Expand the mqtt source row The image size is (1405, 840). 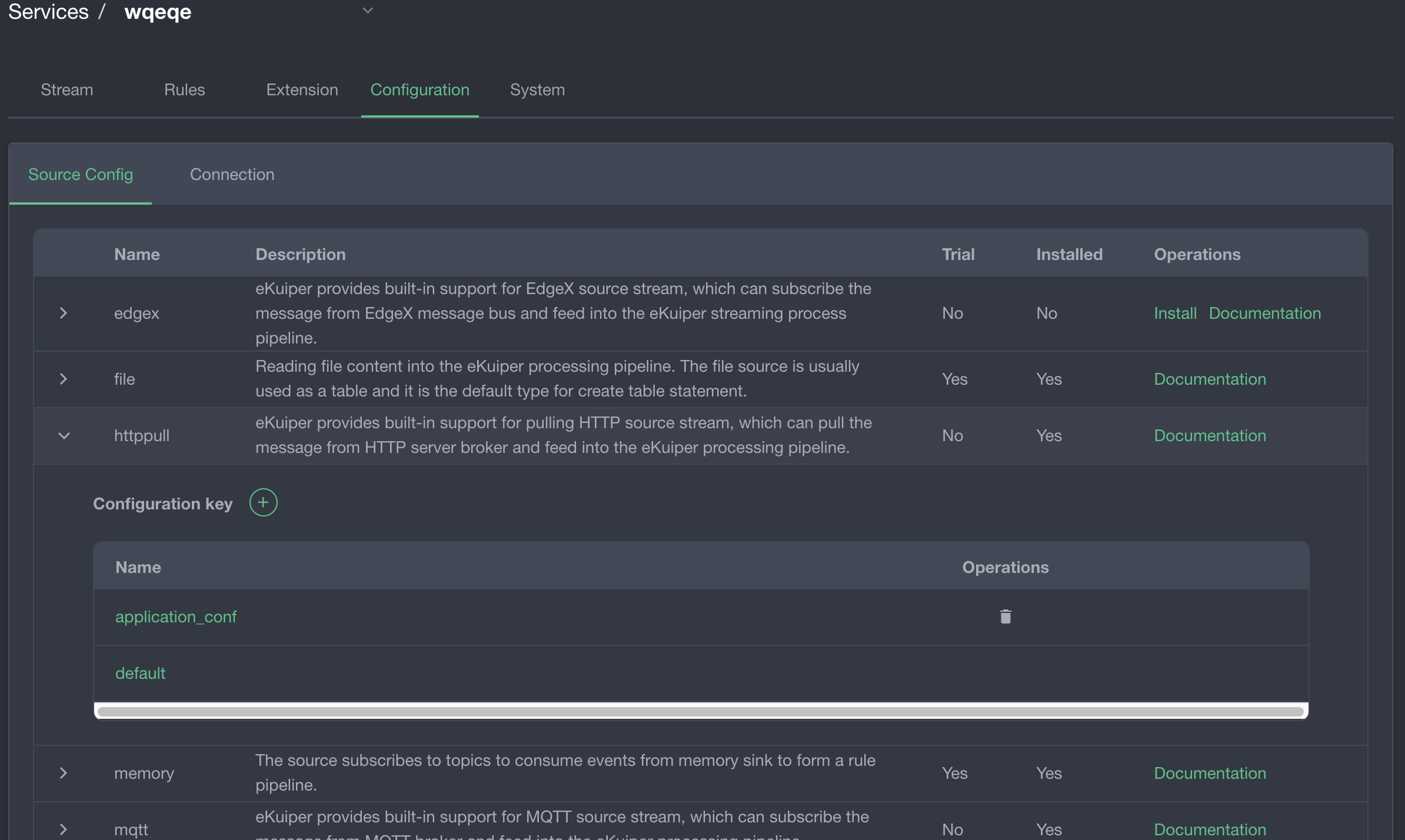(x=64, y=829)
